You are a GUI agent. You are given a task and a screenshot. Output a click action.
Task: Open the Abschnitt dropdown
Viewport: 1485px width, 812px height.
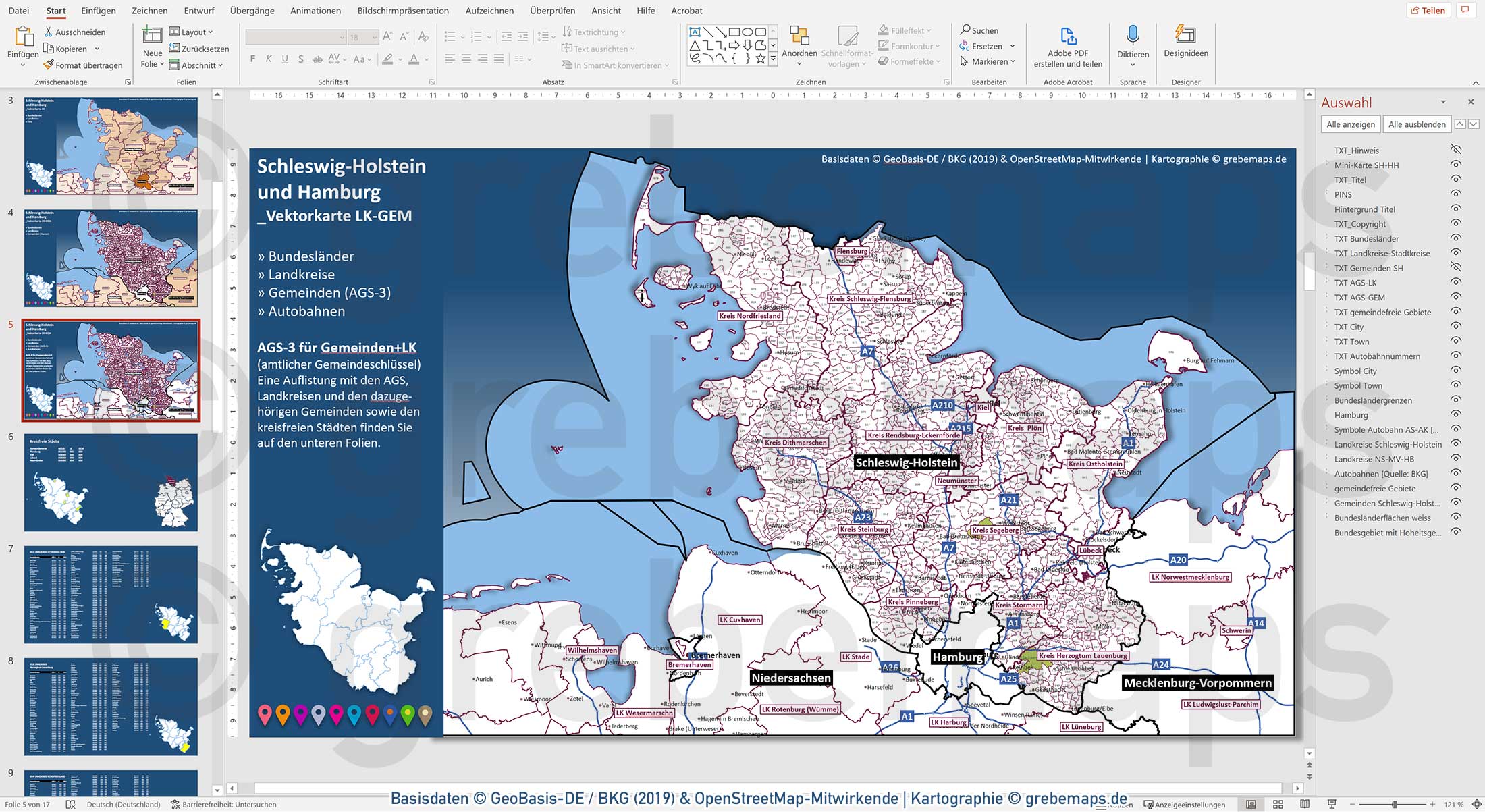coord(196,65)
